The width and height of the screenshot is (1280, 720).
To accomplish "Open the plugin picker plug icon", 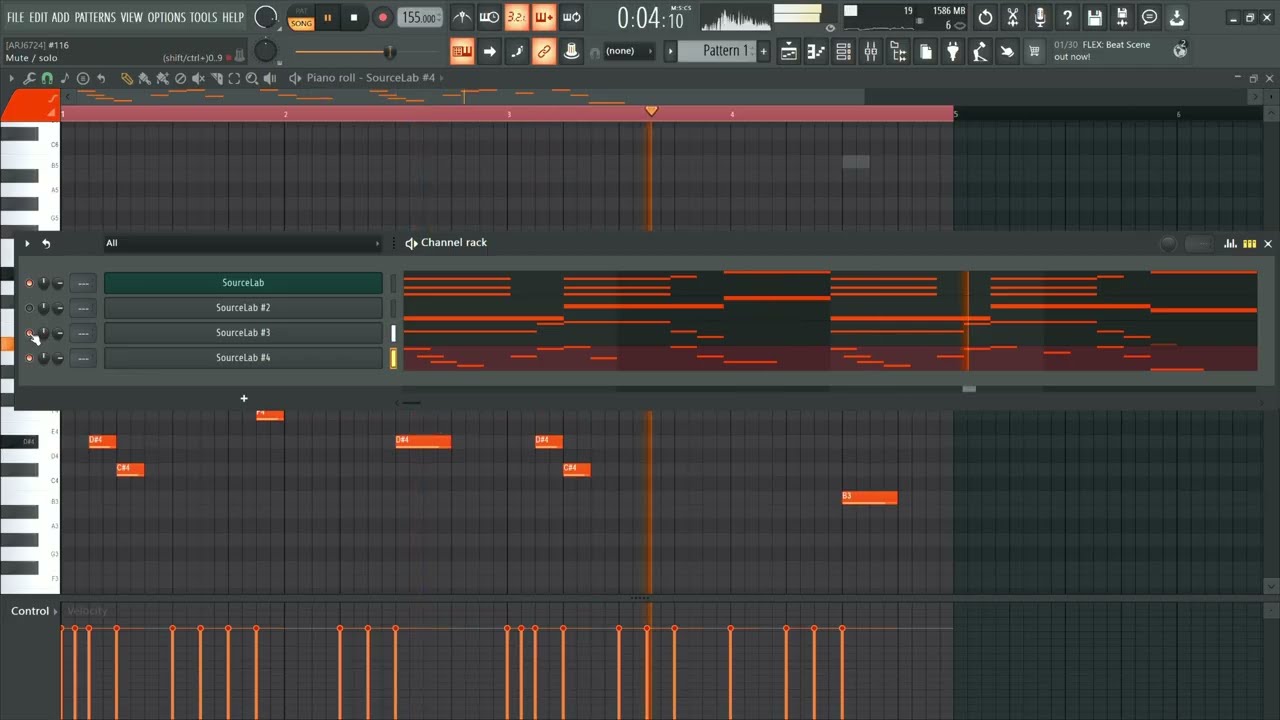I will click(x=952, y=51).
